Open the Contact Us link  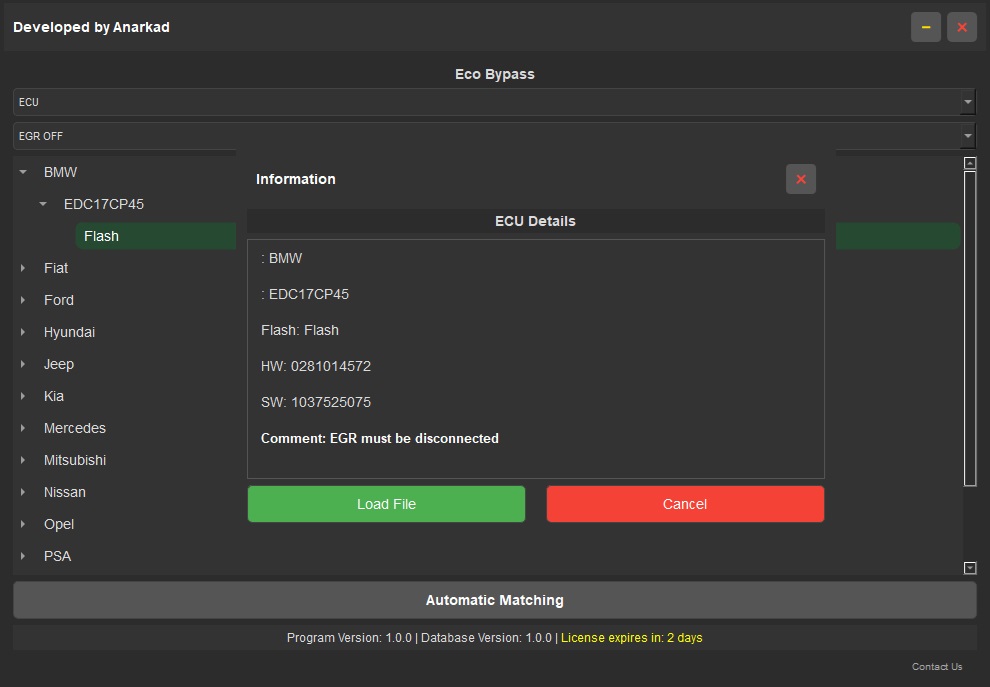click(x=937, y=666)
